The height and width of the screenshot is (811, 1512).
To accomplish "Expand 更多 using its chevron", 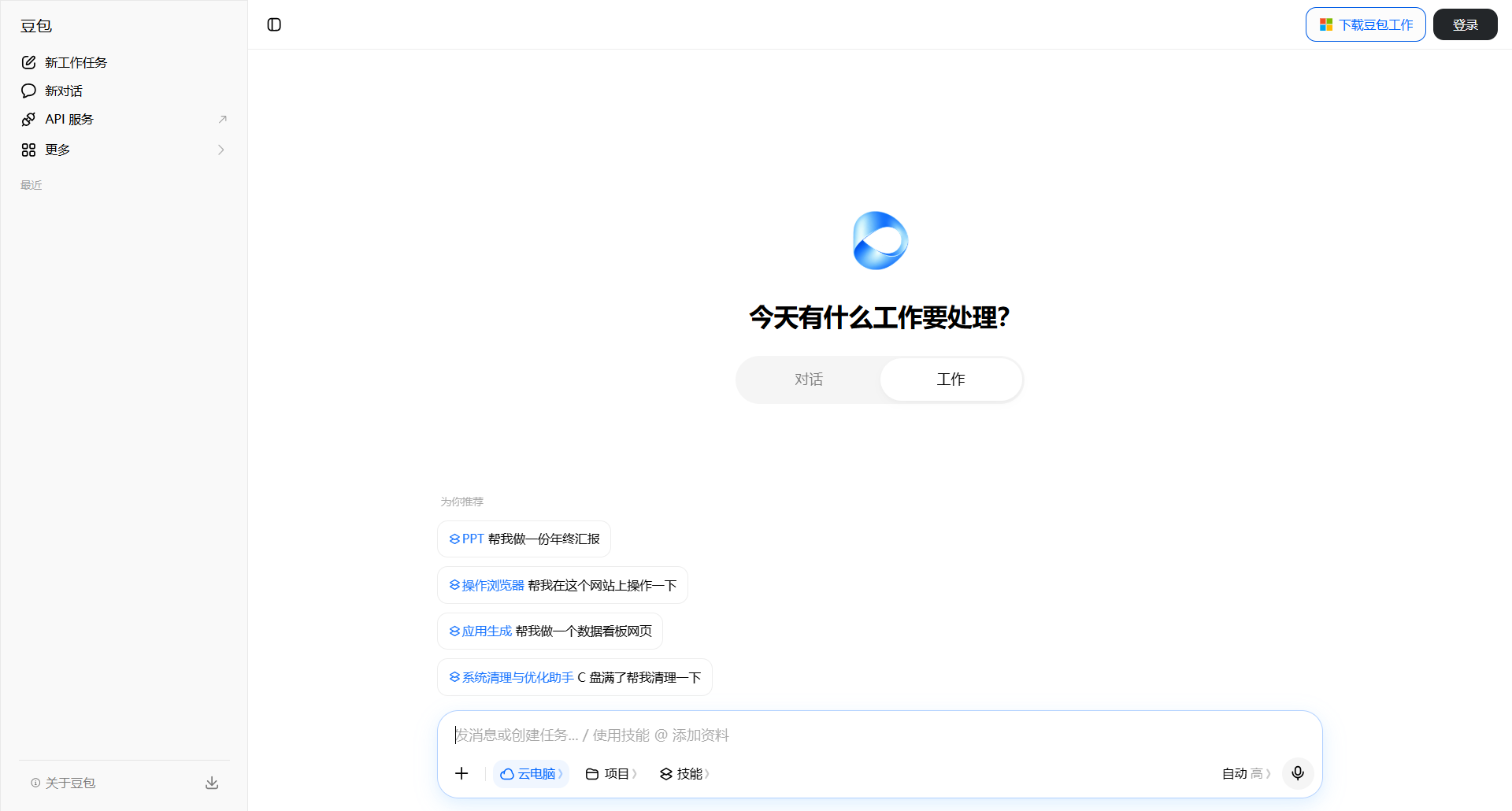I will 221,150.
